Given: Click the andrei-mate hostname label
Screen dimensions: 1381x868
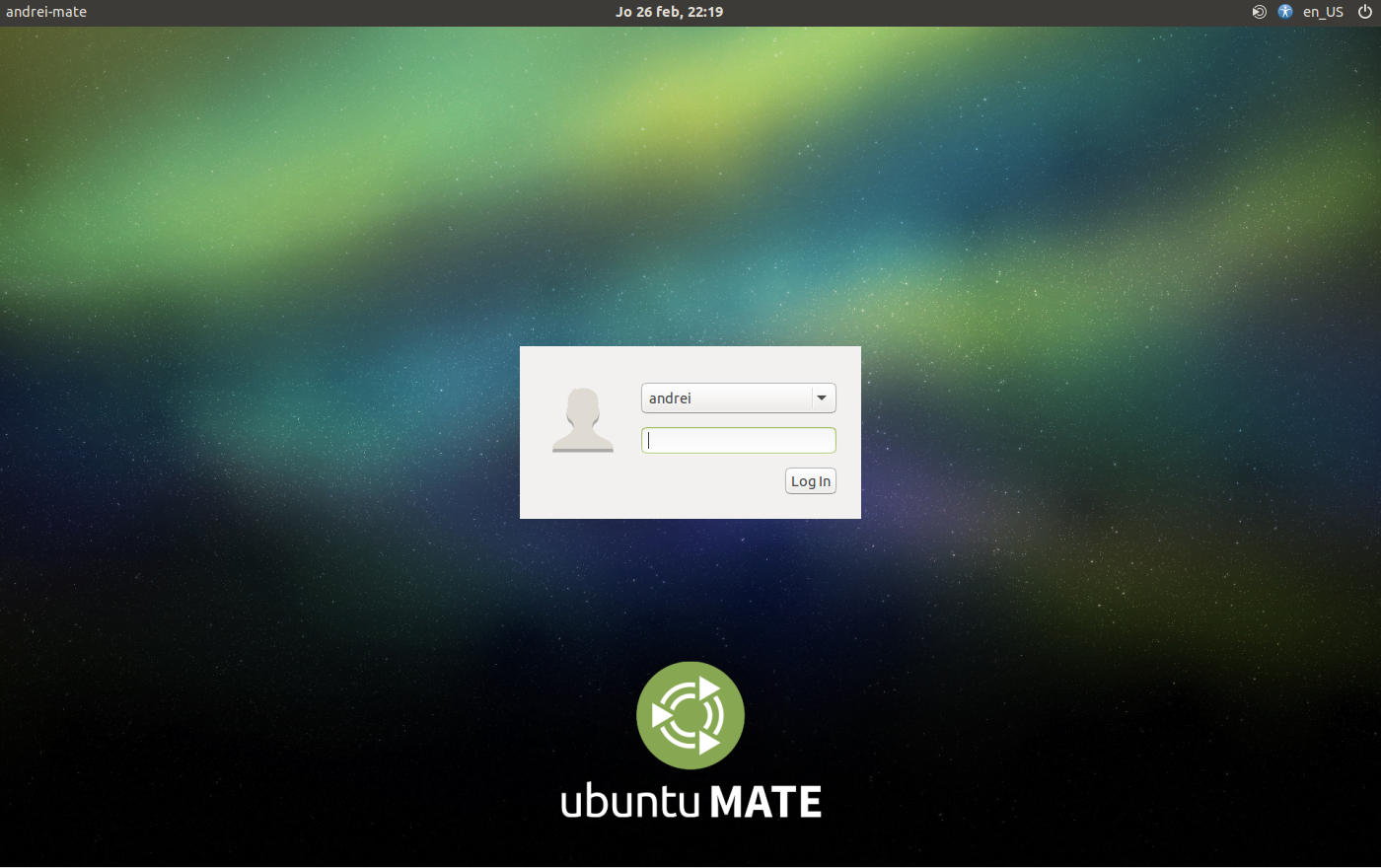Looking at the screenshot, I should point(45,12).
